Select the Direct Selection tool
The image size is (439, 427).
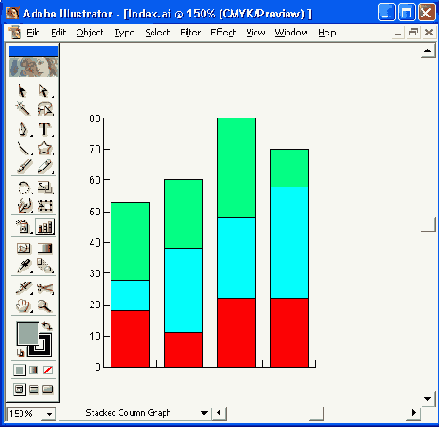(x=44, y=91)
